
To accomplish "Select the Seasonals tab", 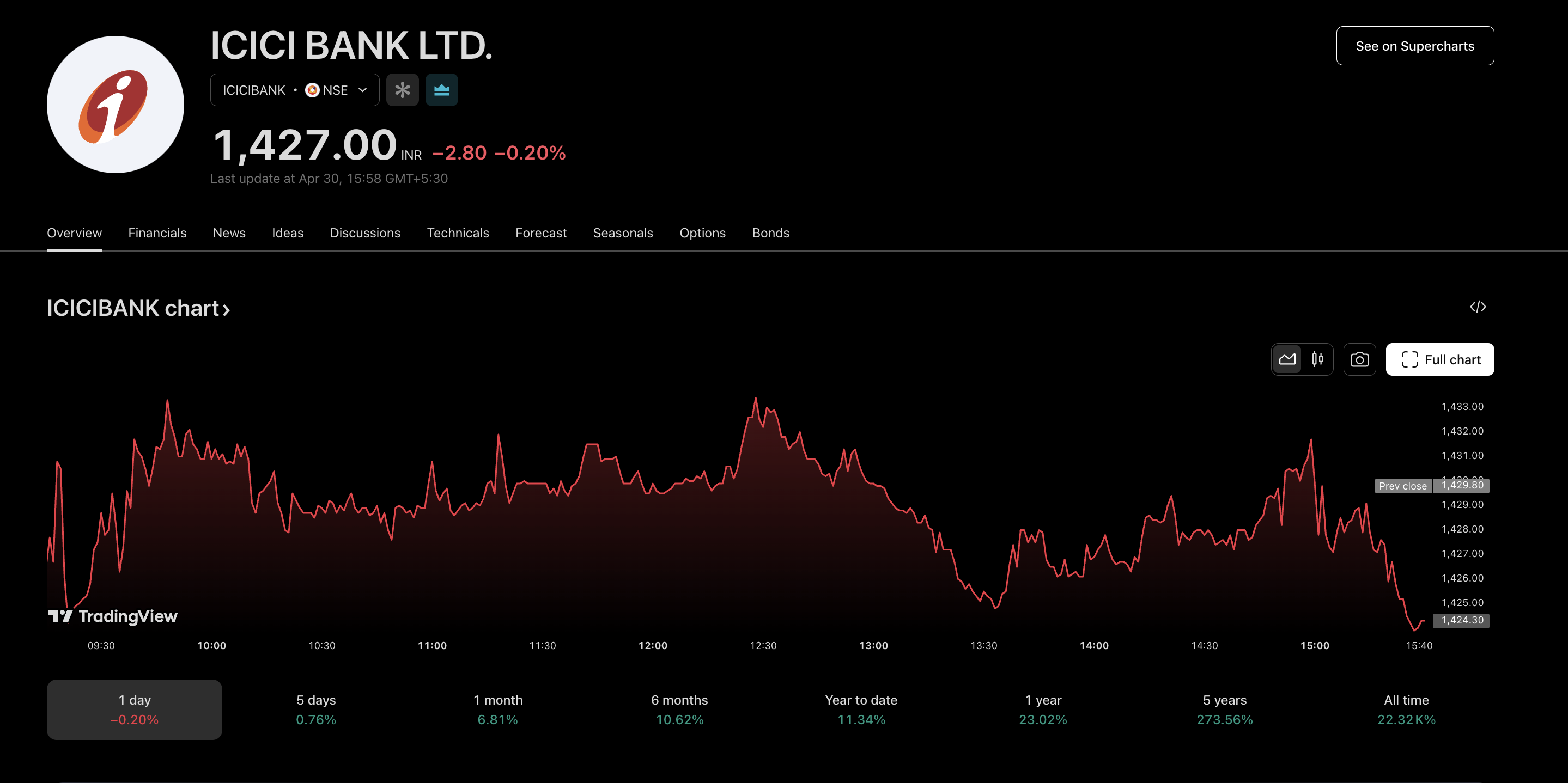I will click(623, 233).
